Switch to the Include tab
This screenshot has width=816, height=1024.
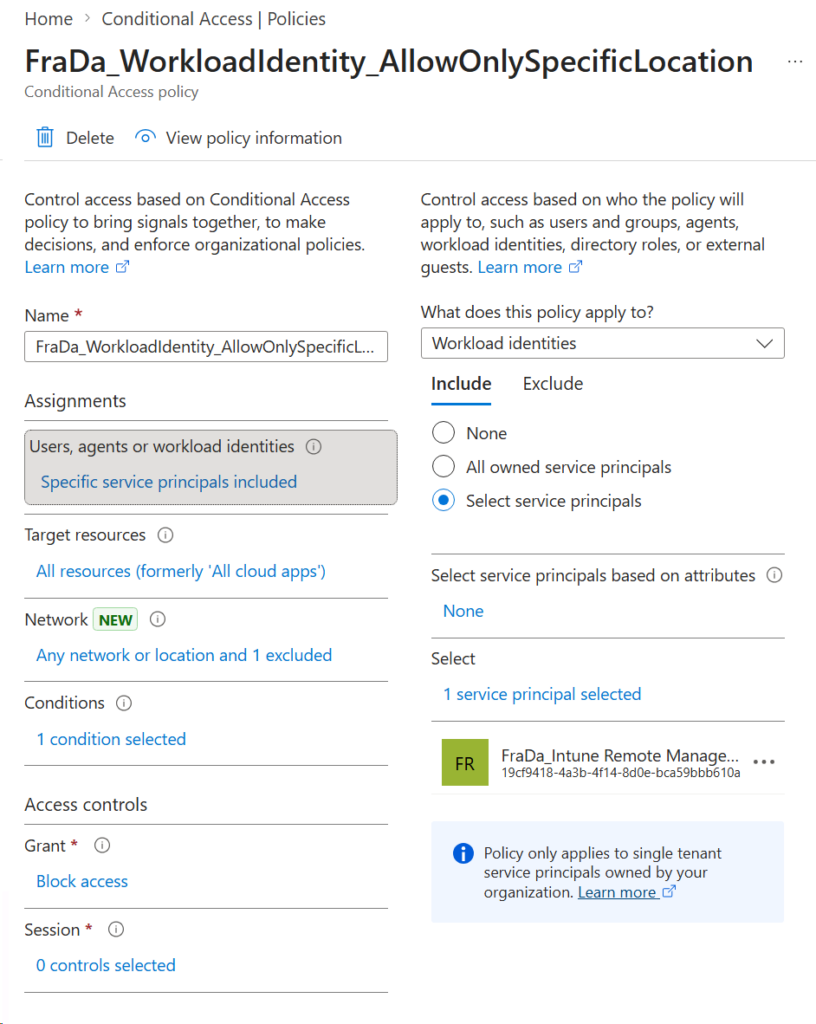tap(461, 384)
